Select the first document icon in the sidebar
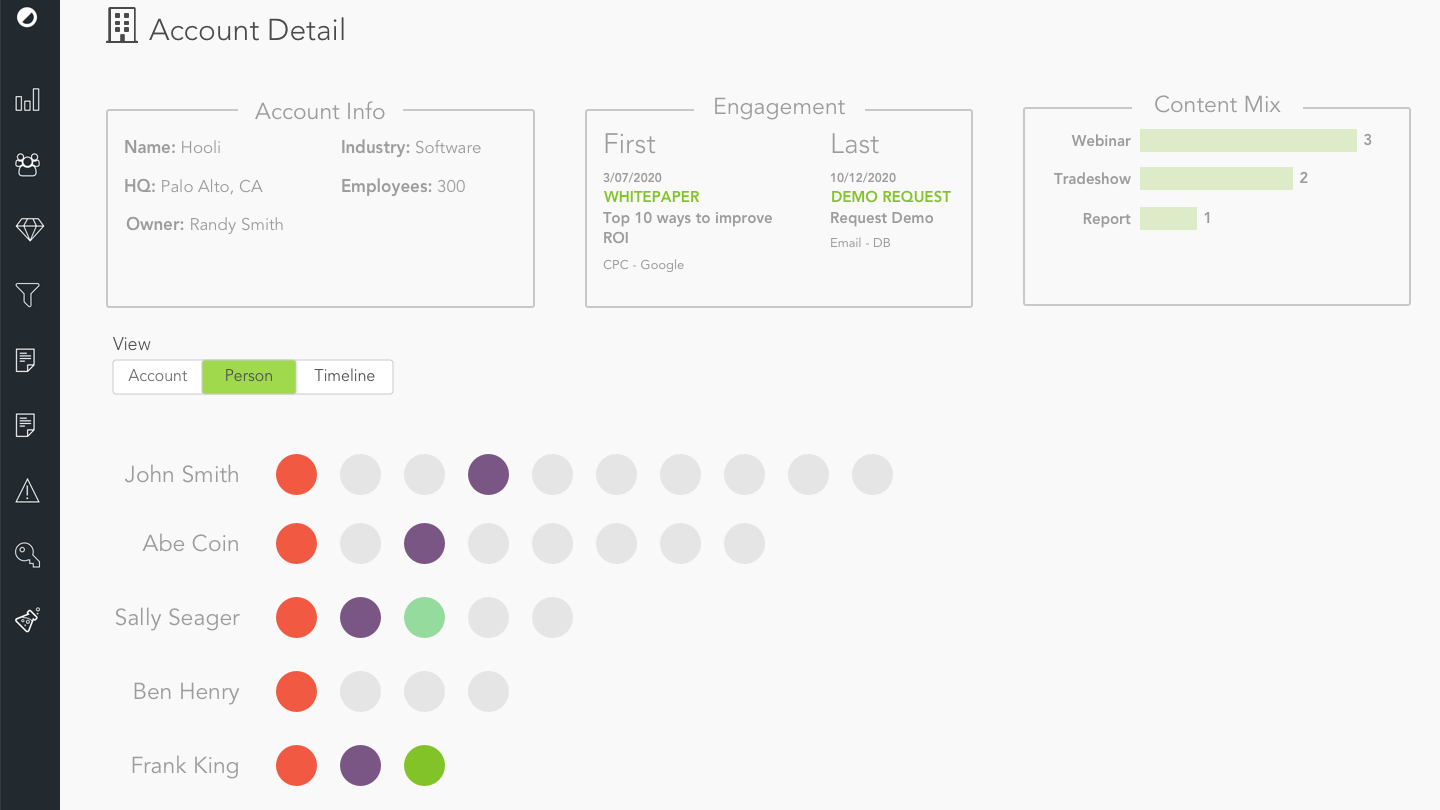The image size is (1440, 810). (30, 360)
